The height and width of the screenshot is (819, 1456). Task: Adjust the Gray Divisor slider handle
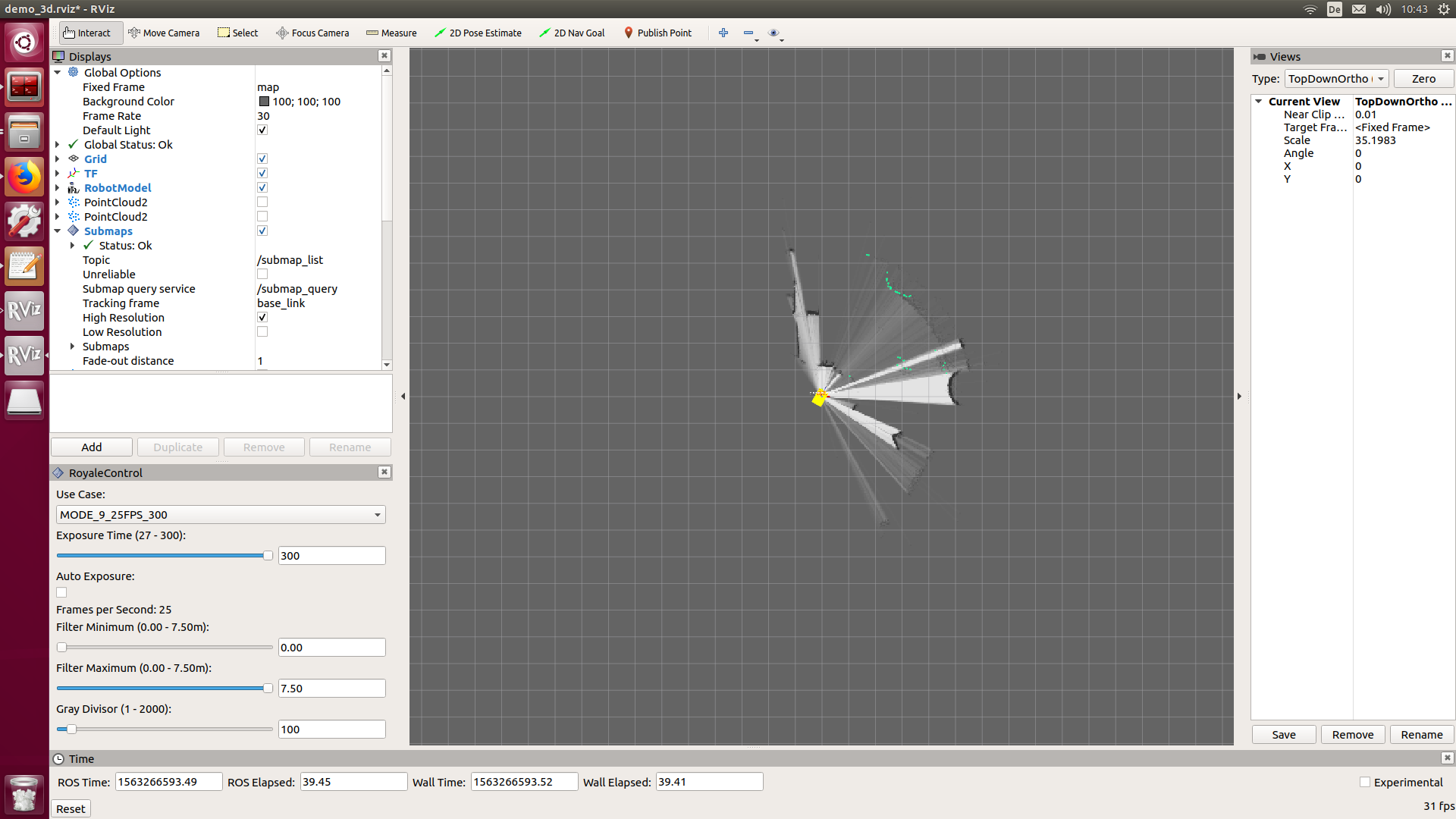(x=71, y=730)
